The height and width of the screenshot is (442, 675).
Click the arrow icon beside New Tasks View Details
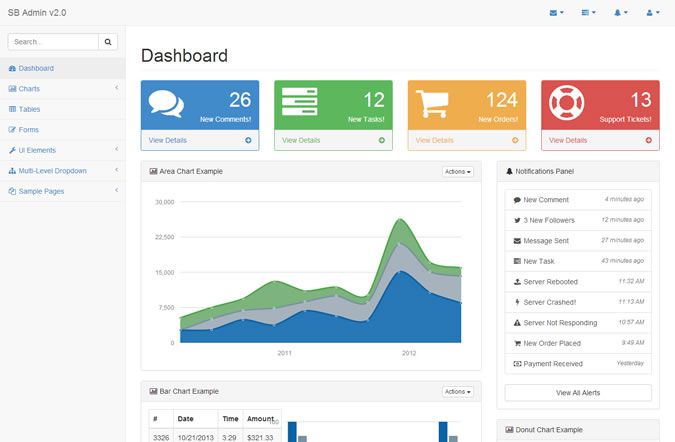click(x=381, y=140)
